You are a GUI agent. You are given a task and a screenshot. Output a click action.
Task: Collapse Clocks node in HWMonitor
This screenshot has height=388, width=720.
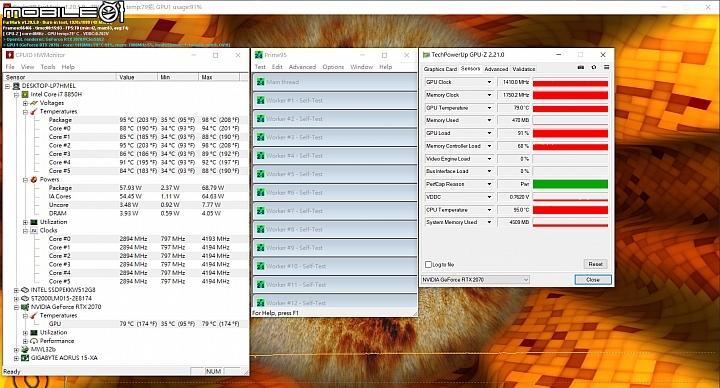25,231
